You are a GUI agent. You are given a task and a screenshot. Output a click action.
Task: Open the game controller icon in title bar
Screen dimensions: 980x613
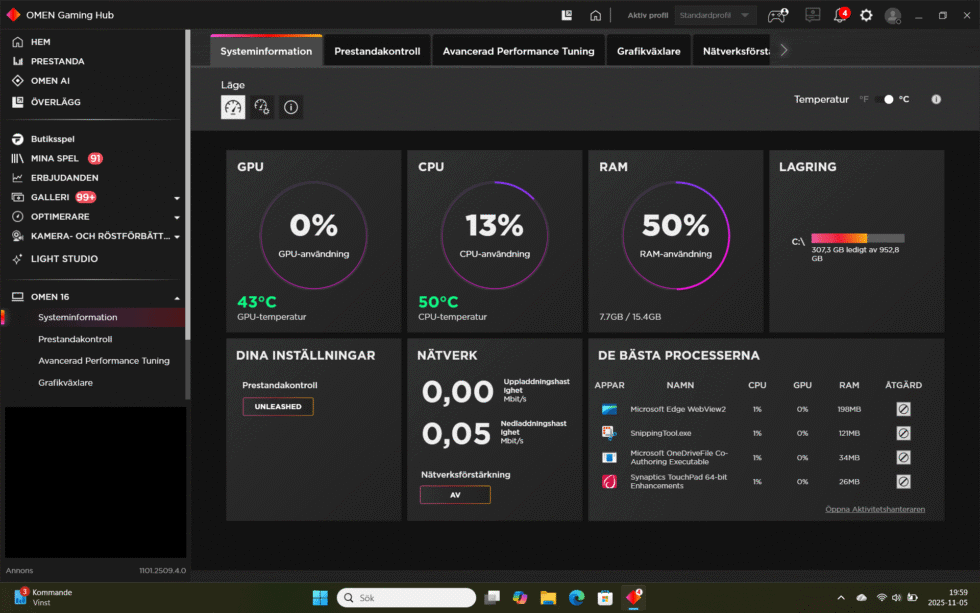coord(778,15)
